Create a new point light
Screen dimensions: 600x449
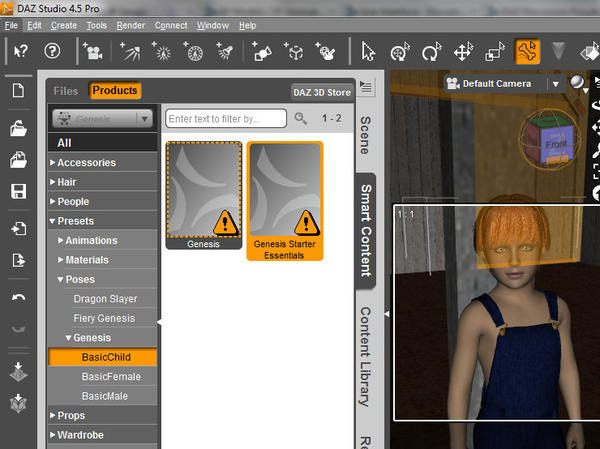coord(162,52)
